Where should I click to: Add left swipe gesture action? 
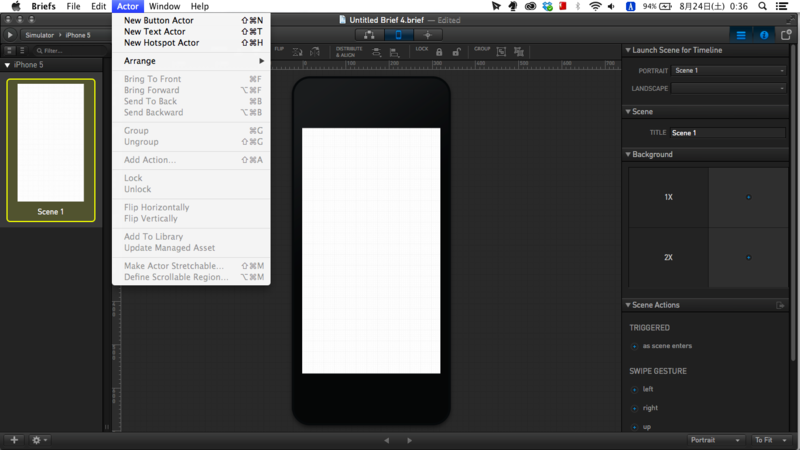pos(635,390)
